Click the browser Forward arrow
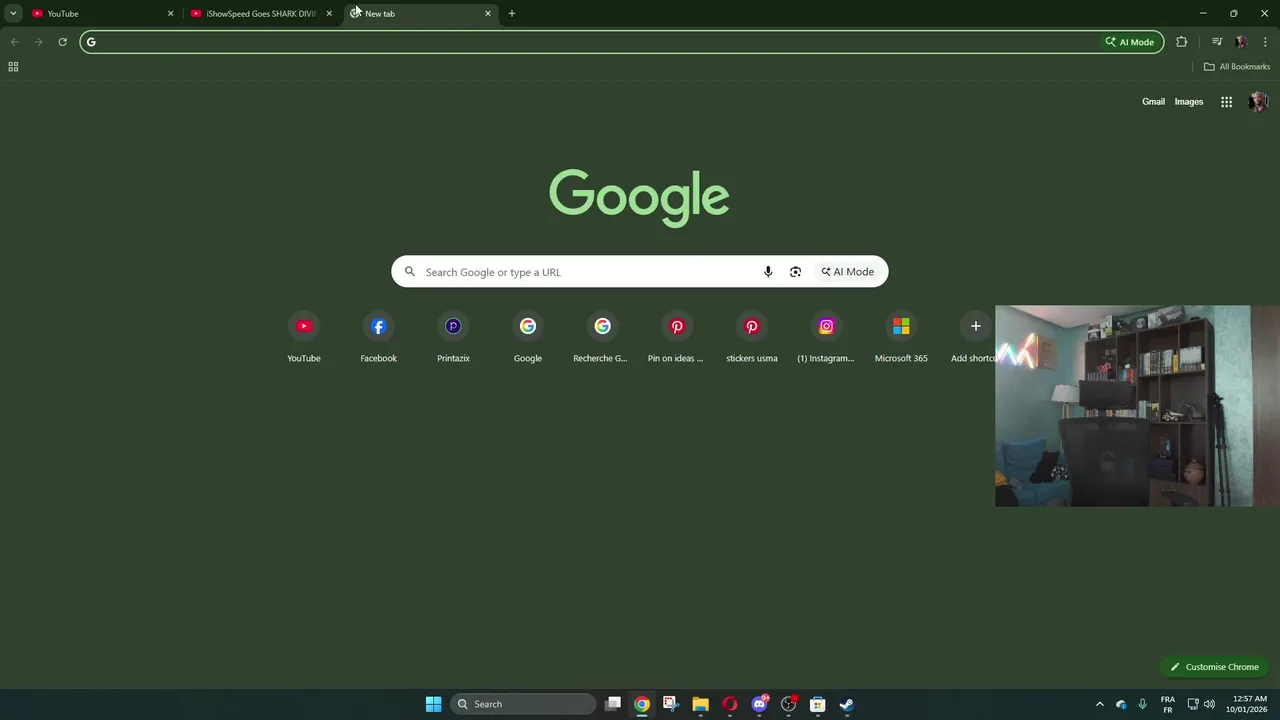The width and height of the screenshot is (1280, 720). pos(38,42)
